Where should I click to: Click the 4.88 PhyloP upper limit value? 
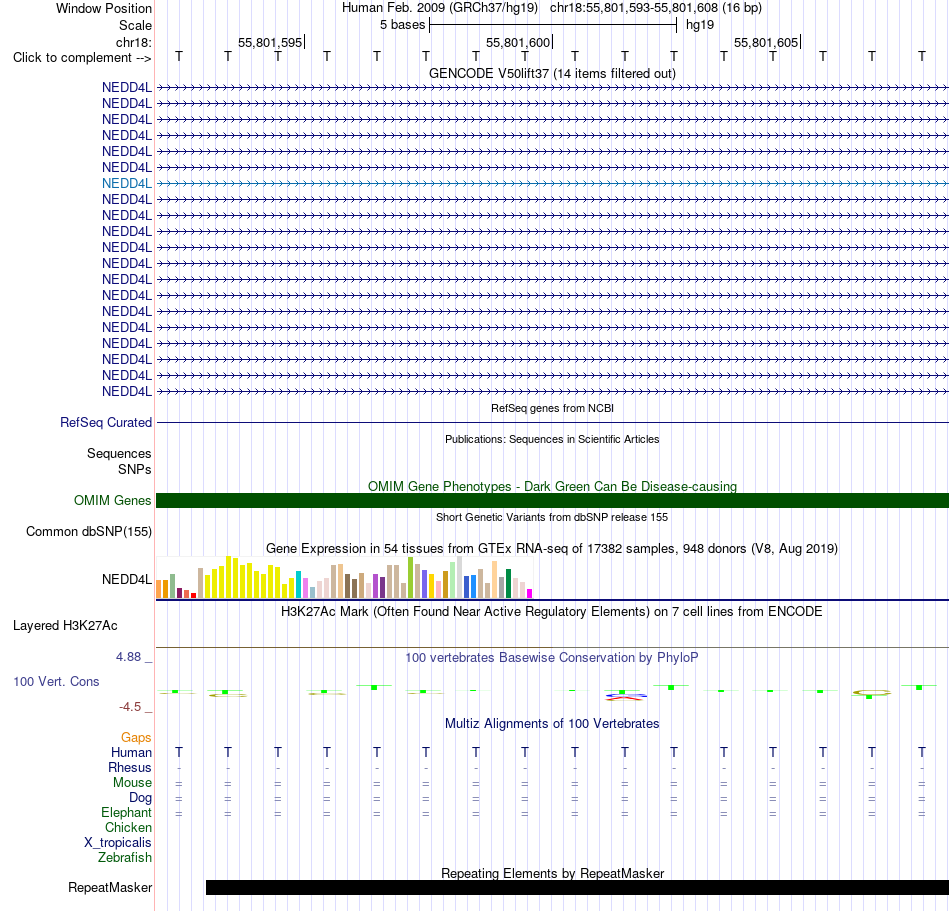[128, 657]
